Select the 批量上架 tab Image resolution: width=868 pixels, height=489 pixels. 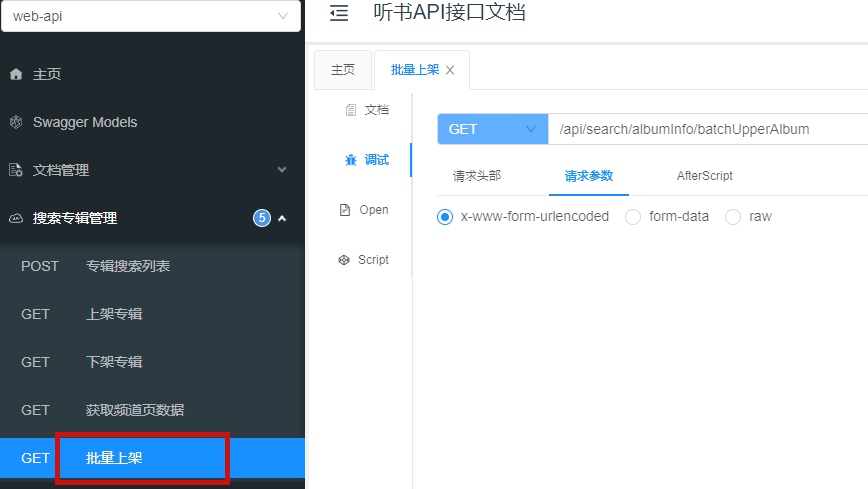coord(415,70)
